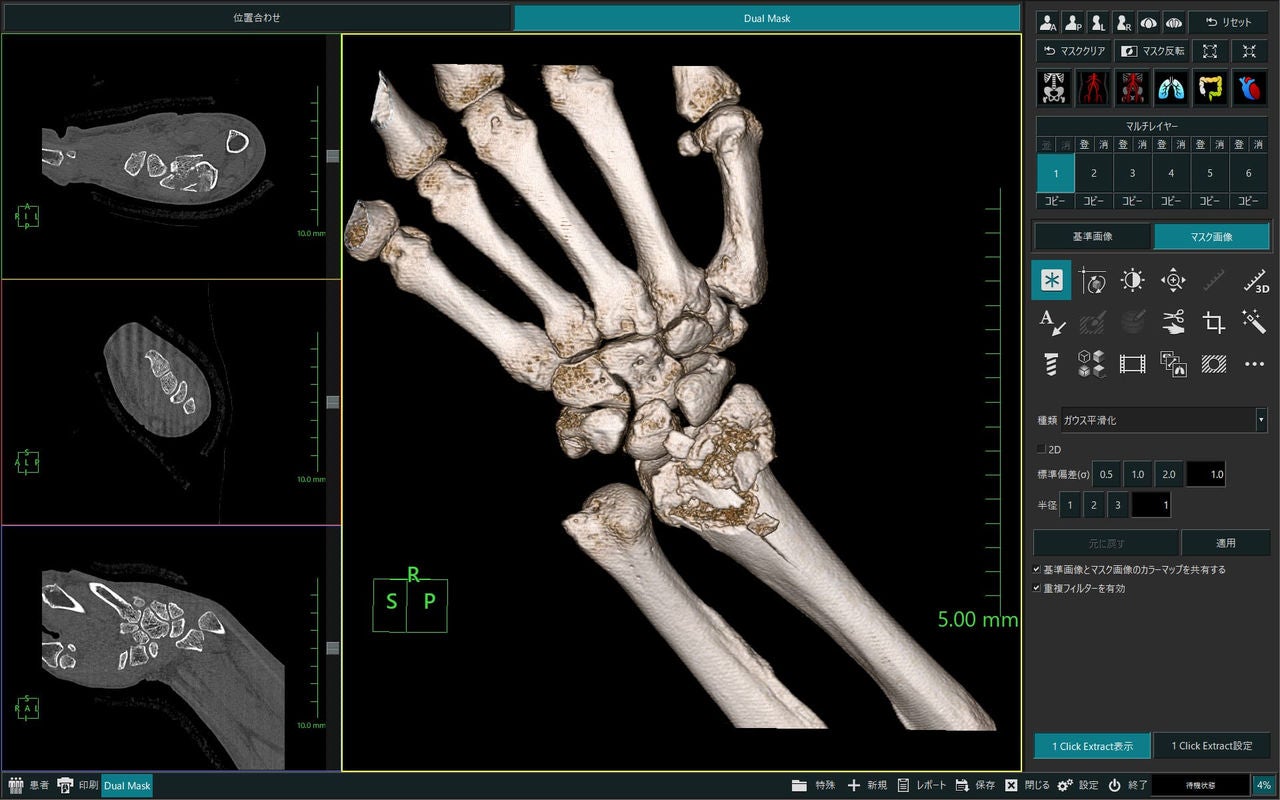Switch to the 基準画像 tab
Screen dimensions: 1280x800
[x=1092, y=237]
